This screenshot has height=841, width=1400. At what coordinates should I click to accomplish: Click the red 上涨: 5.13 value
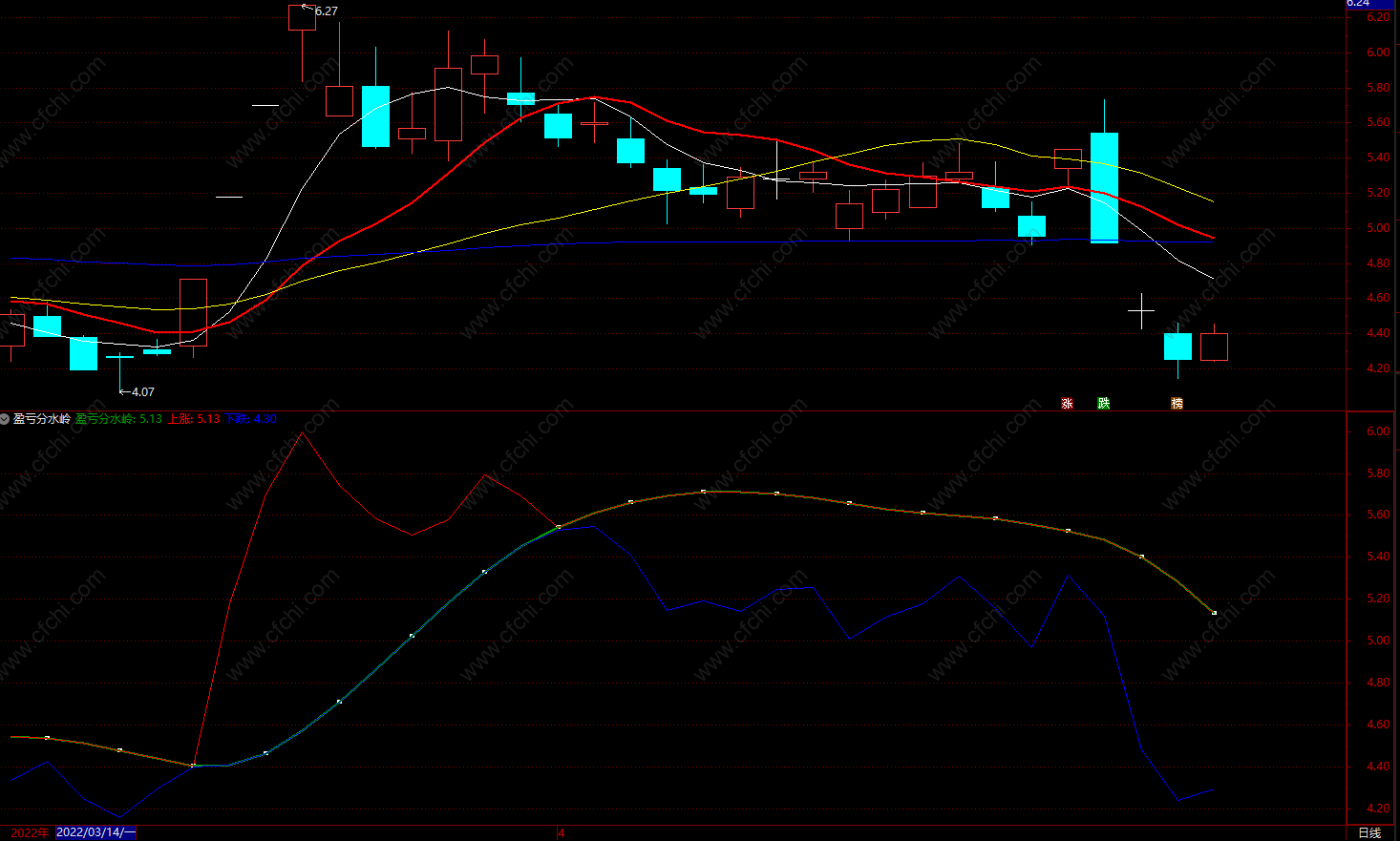194,419
